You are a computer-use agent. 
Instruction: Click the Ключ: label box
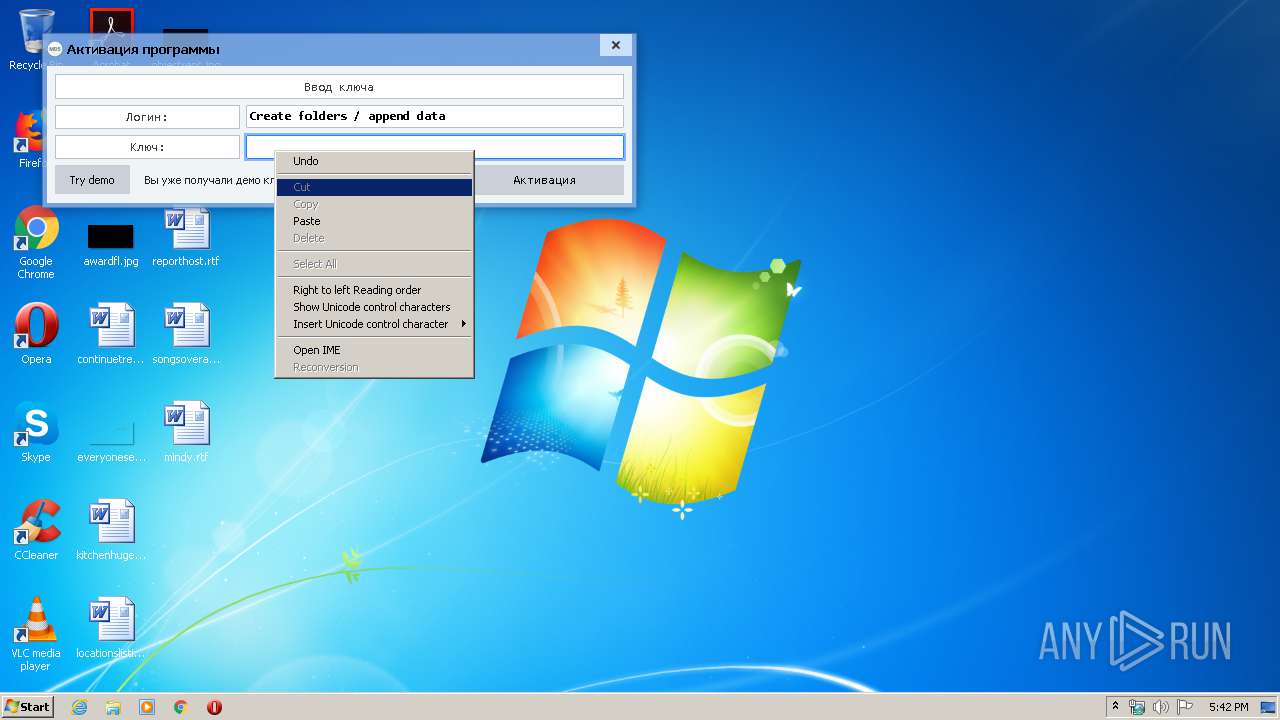point(147,147)
